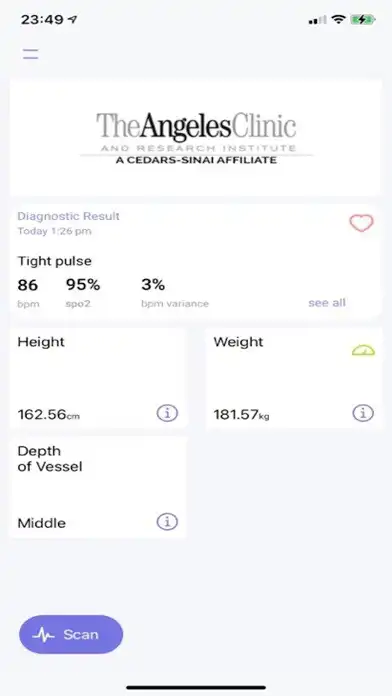Viewport: 392px width, 696px height.
Task: Open the Depth of Vessel card
Action: [98, 487]
